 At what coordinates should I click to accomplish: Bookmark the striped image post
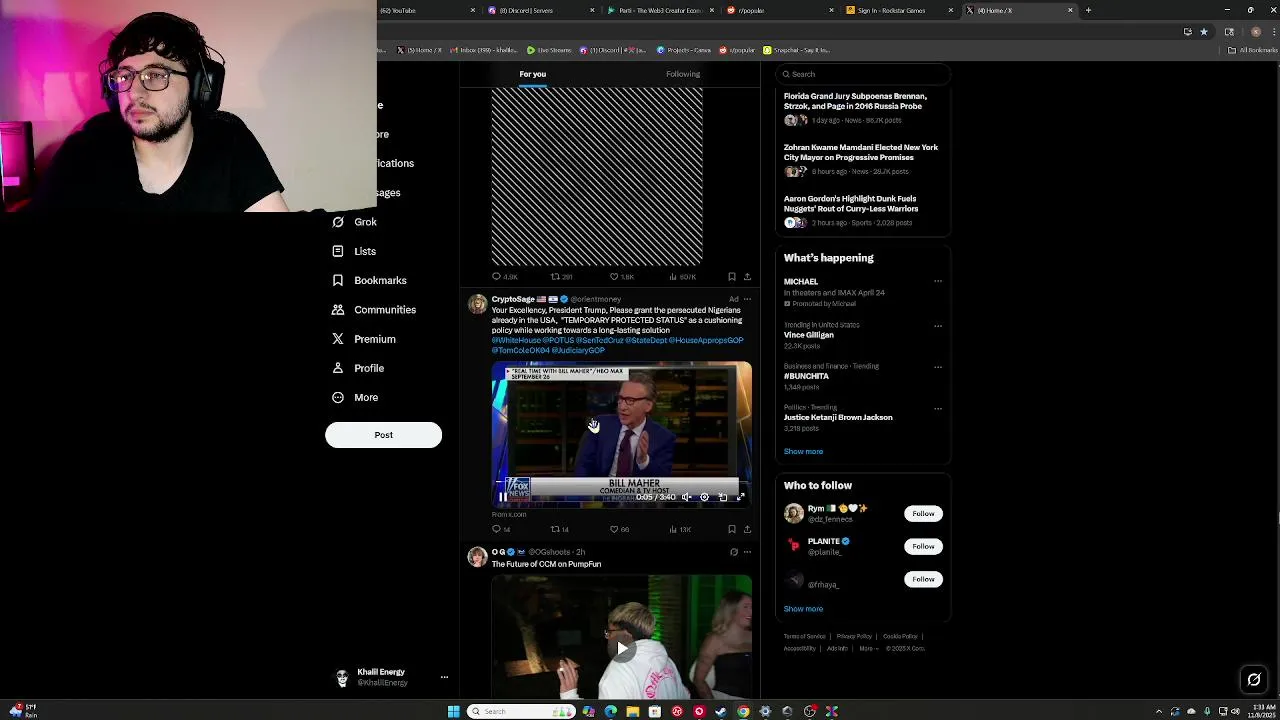(x=732, y=277)
